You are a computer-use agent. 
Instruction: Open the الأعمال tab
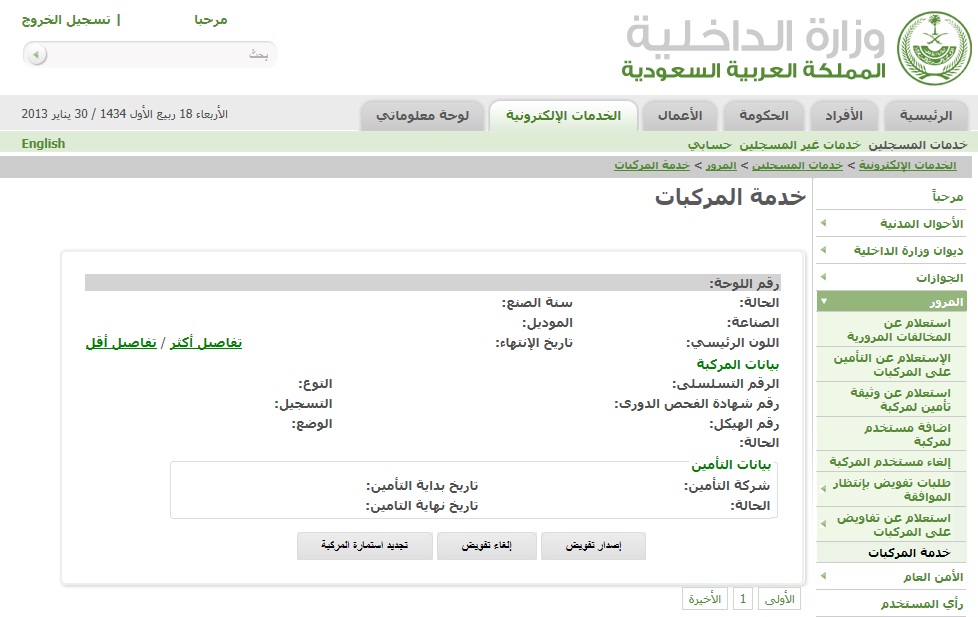pos(680,115)
